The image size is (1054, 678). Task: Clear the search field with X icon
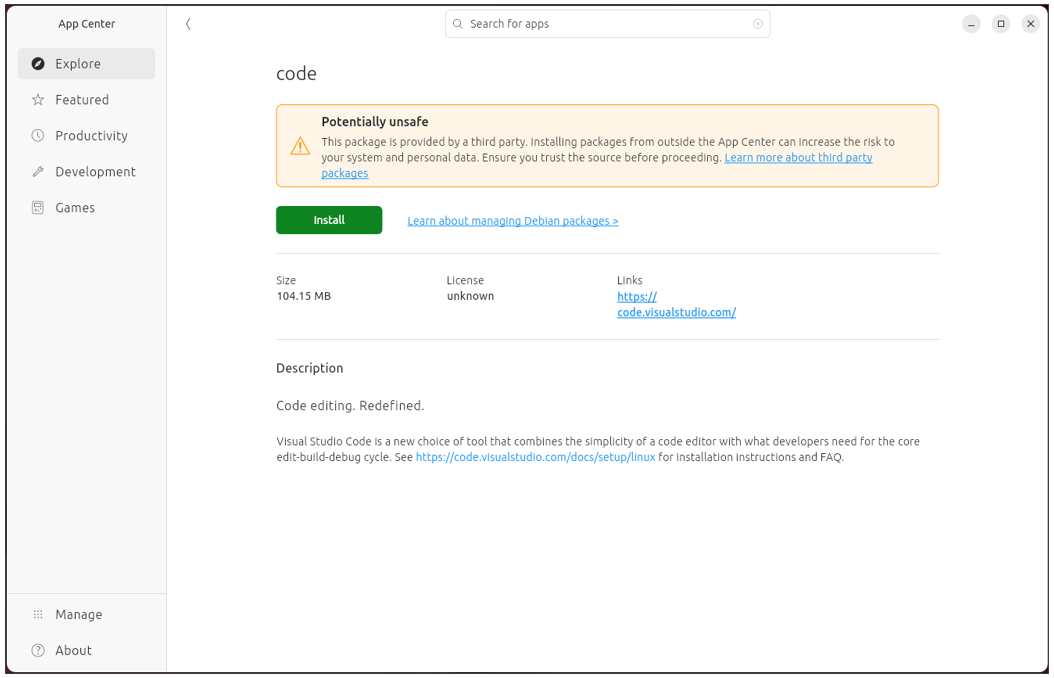pyautogui.click(x=758, y=24)
